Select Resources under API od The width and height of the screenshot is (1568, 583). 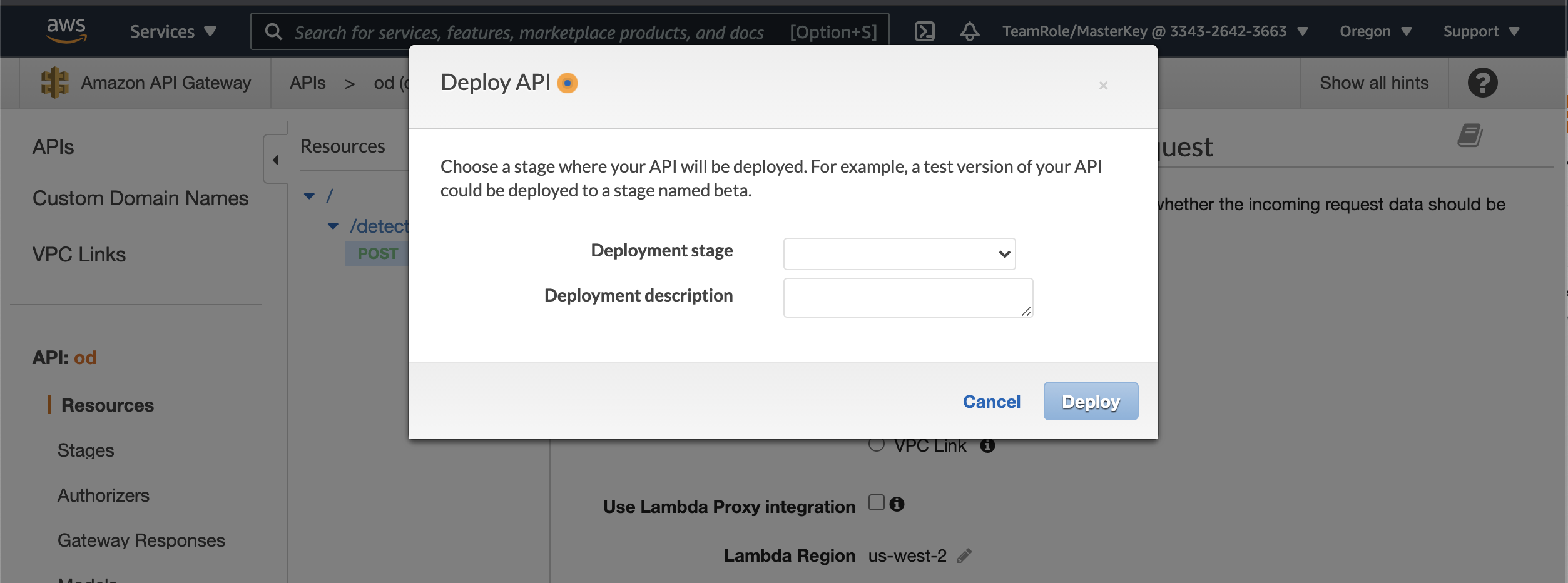108,405
